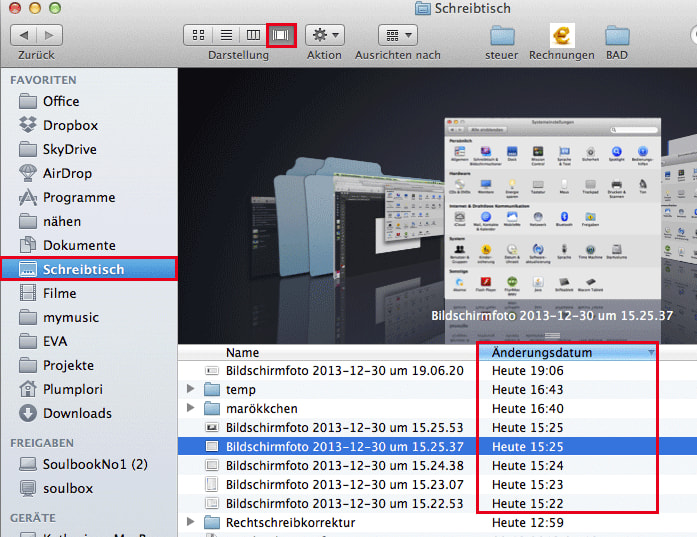This screenshot has height=537, width=697.
Task: Click the Heute 16:43 date cell
Action: [528, 389]
